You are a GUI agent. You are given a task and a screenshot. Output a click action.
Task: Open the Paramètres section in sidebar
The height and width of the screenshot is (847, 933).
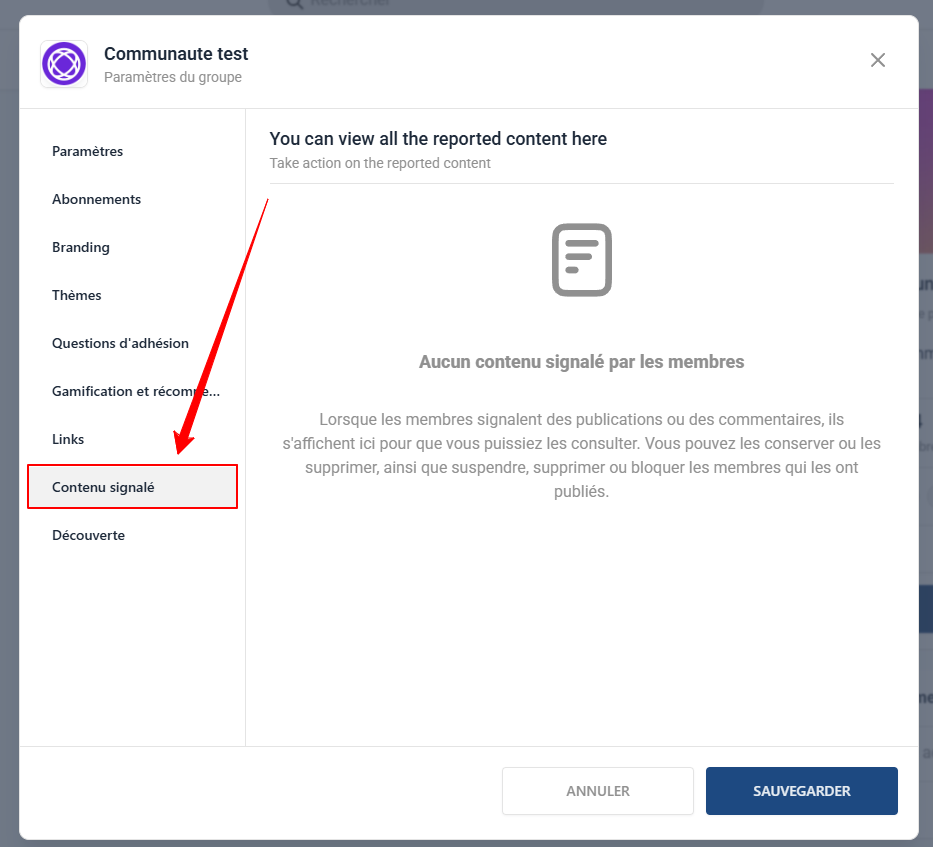click(x=88, y=152)
